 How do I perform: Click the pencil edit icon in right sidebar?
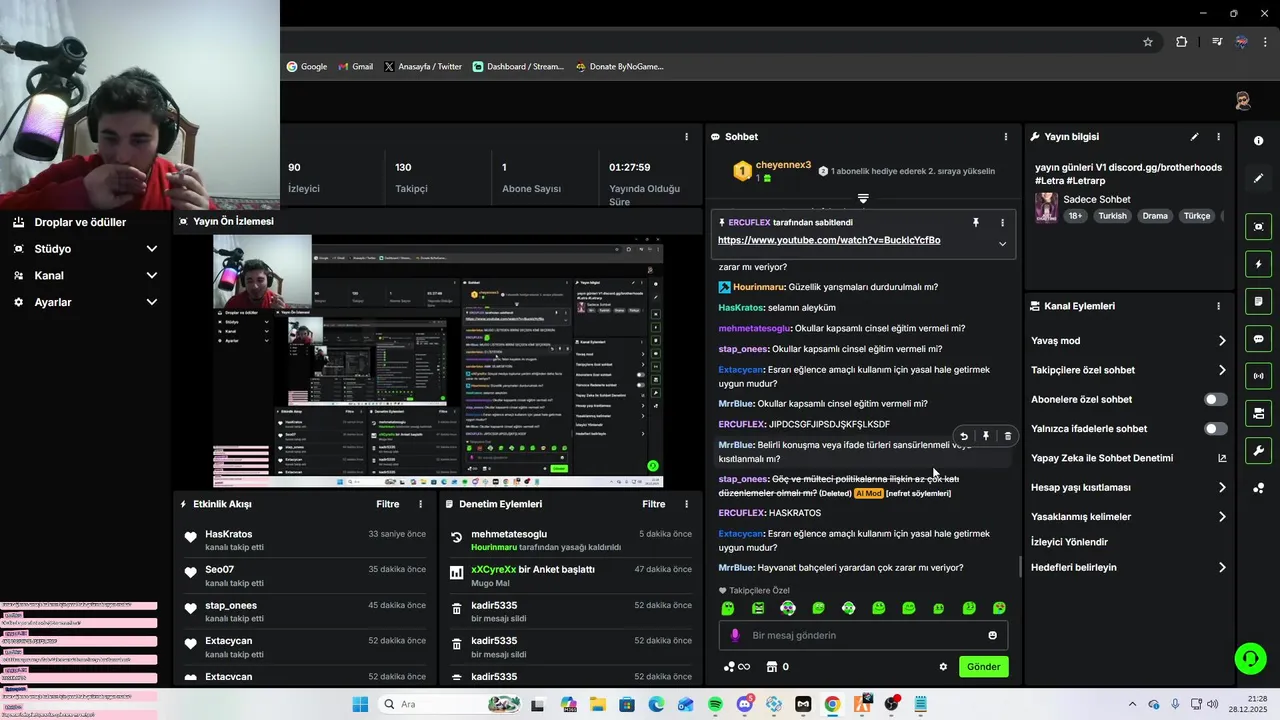point(1258,178)
